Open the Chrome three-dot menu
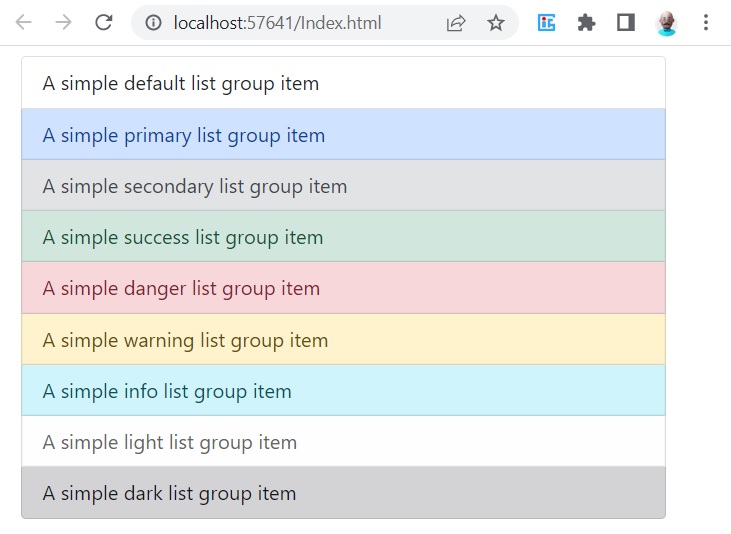Viewport: 731px width, 534px height. (x=706, y=22)
